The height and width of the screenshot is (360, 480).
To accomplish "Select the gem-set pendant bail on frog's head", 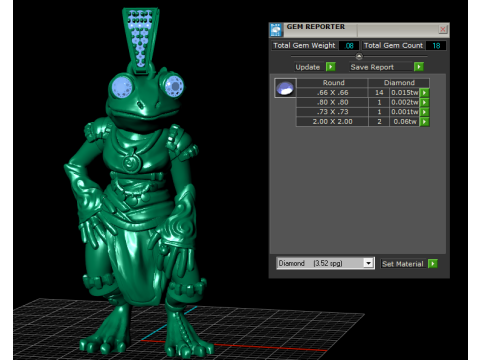I will pos(141,39).
